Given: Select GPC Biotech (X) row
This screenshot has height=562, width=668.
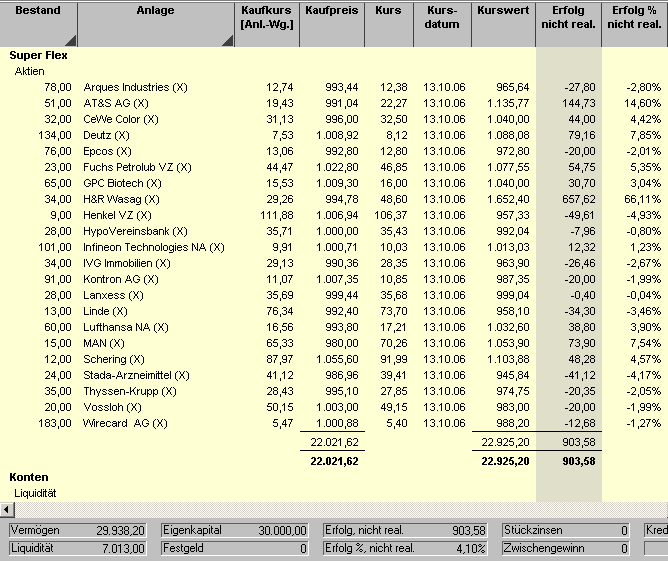Looking at the screenshot, I should [x=334, y=183].
